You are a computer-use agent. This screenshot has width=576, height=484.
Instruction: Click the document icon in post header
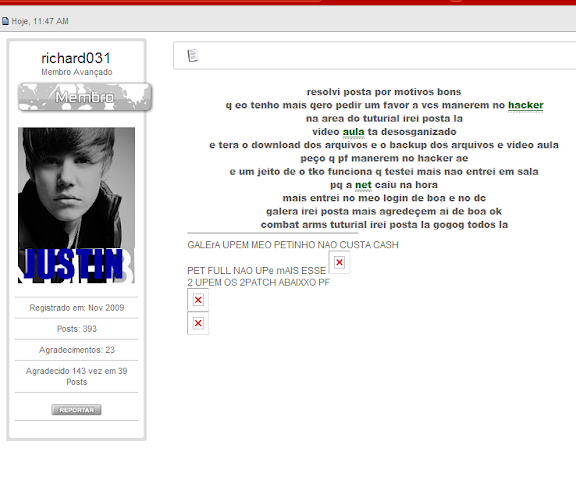(x=193, y=55)
